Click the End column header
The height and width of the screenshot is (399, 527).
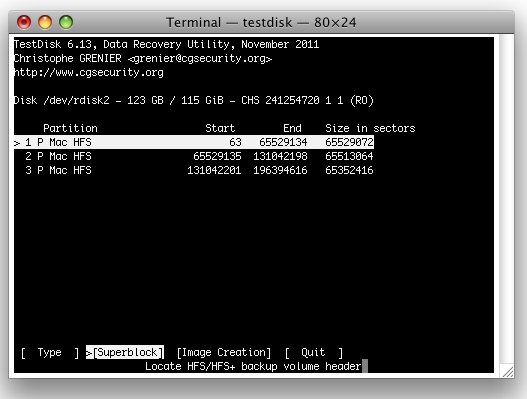(292, 128)
